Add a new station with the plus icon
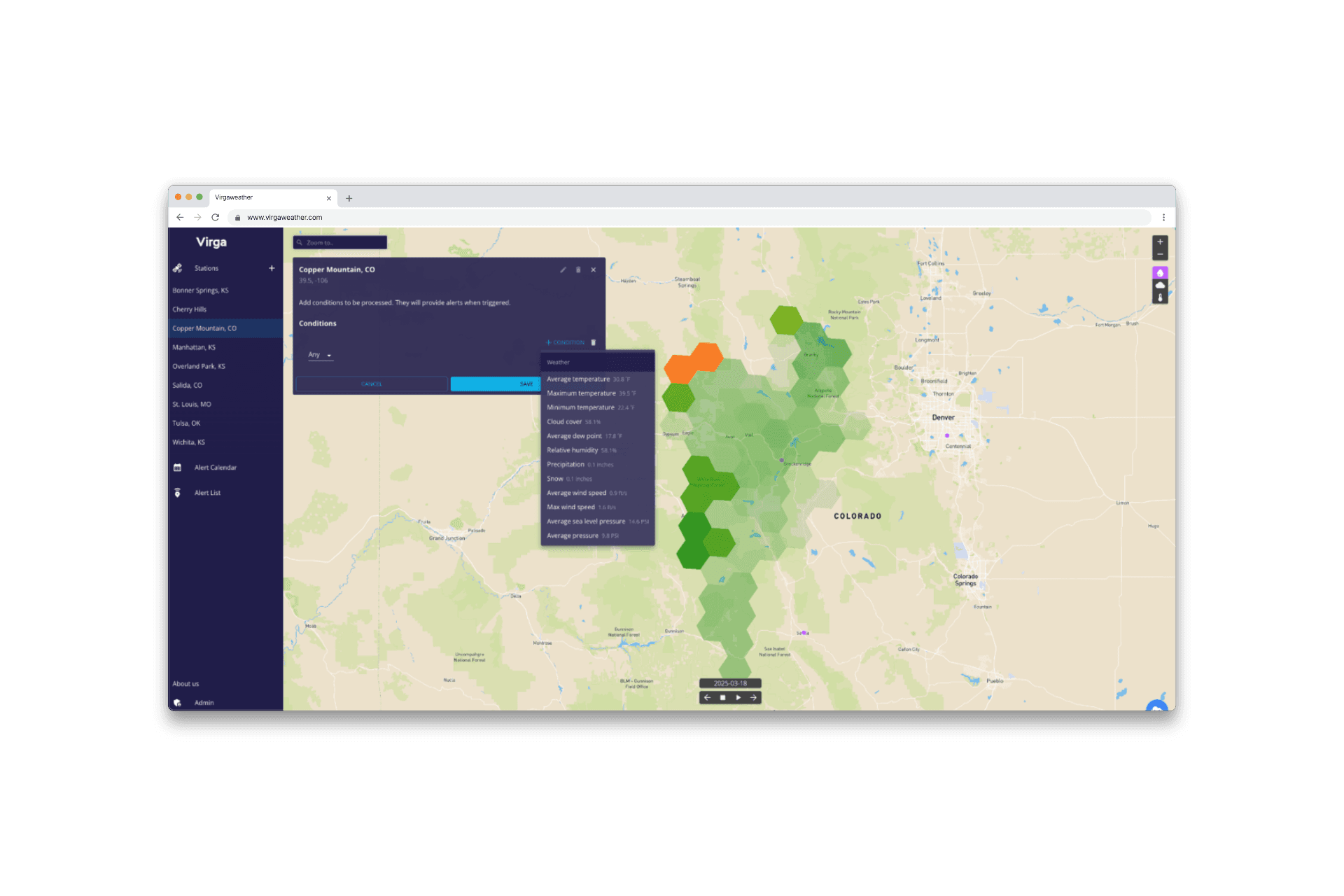 (272, 268)
